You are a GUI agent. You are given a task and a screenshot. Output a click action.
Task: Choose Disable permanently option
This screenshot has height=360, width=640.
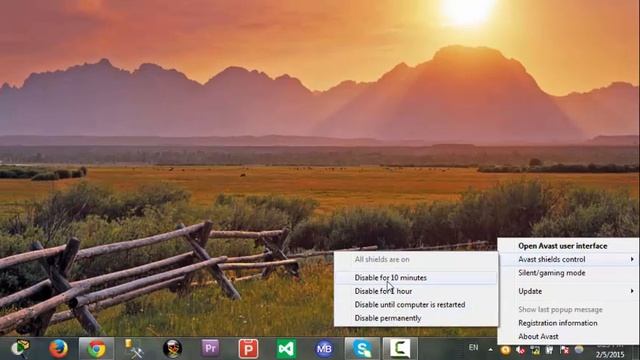(x=416, y=318)
